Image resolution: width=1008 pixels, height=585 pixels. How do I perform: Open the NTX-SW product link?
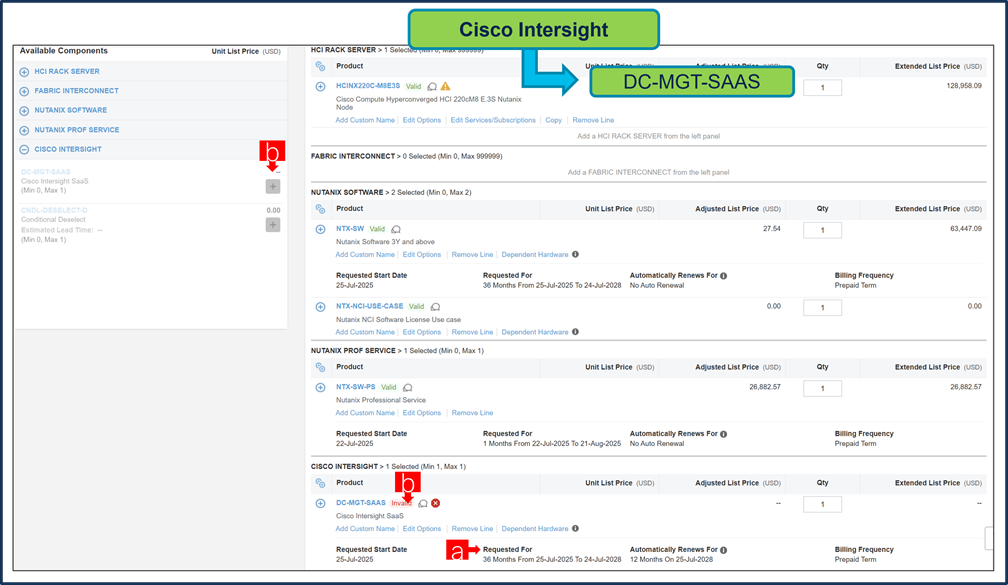(350, 229)
